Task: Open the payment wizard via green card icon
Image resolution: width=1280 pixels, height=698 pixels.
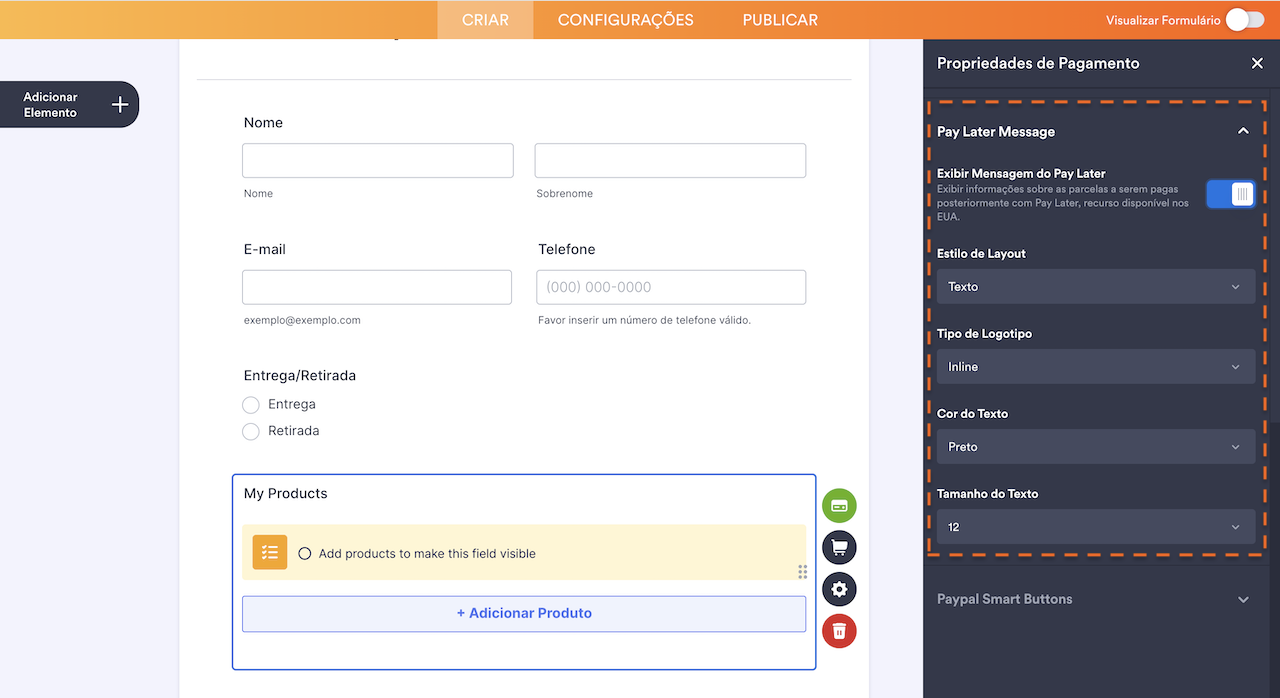Action: (x=839, y=505)
